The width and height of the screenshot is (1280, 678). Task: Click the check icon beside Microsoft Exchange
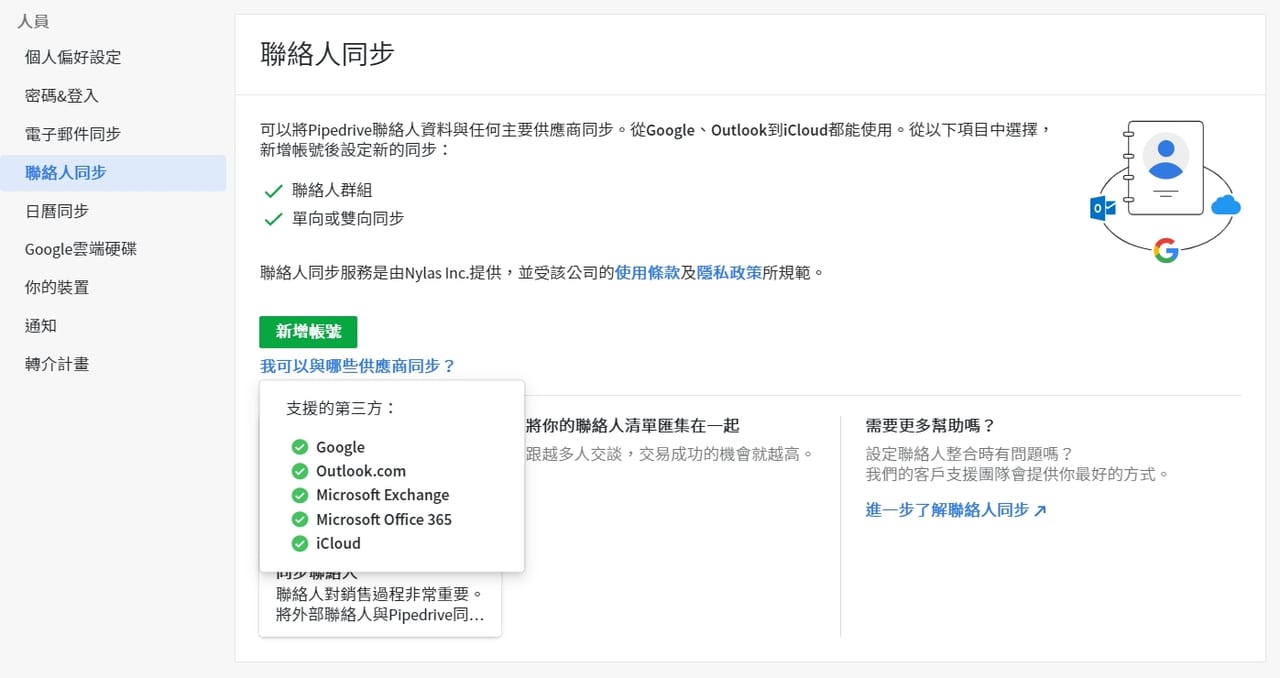tap(299, 495)
